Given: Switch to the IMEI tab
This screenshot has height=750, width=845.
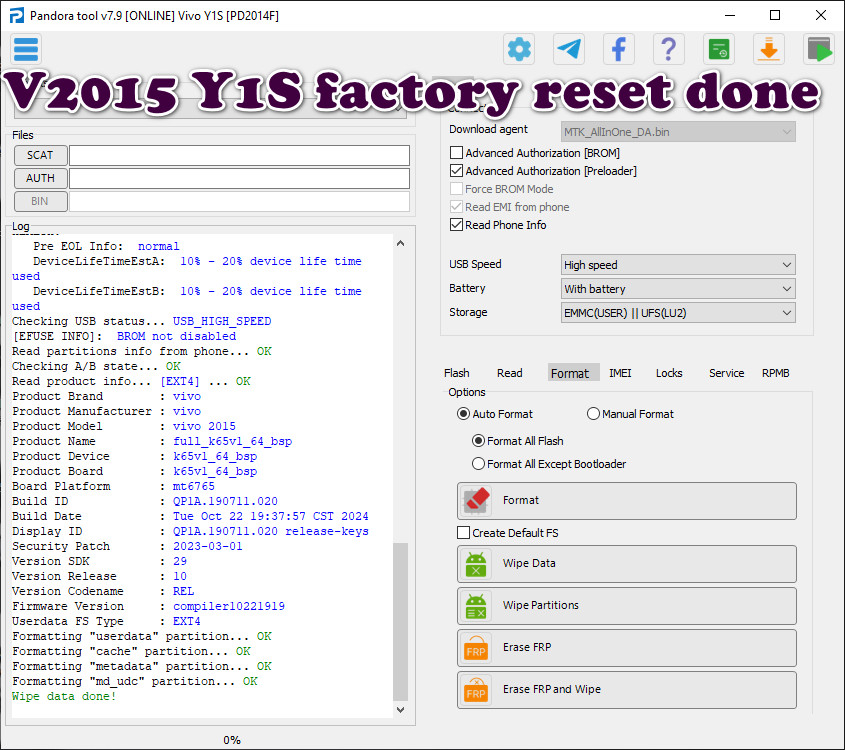Looking at the screenshot, I should coord(620,373).
